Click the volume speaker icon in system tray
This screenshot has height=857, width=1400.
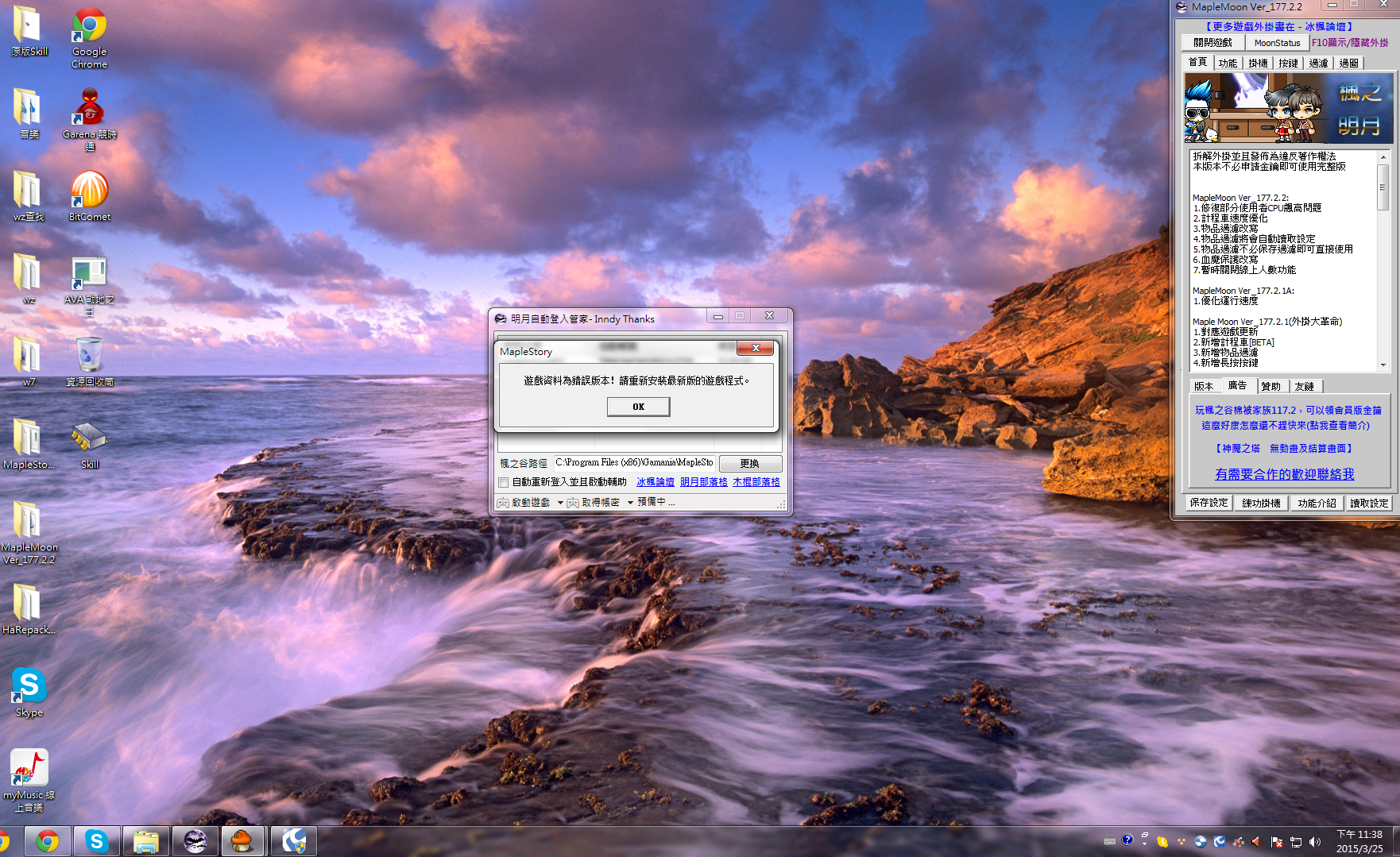(1315, 842)
